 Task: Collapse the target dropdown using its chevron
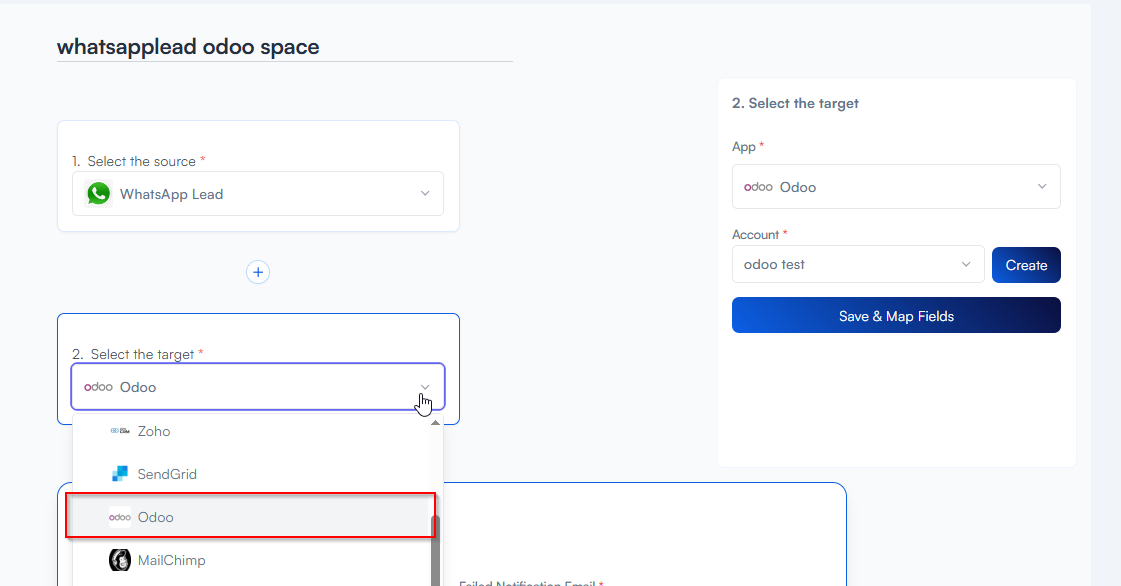pyautogui.click(x=425, y=387)
